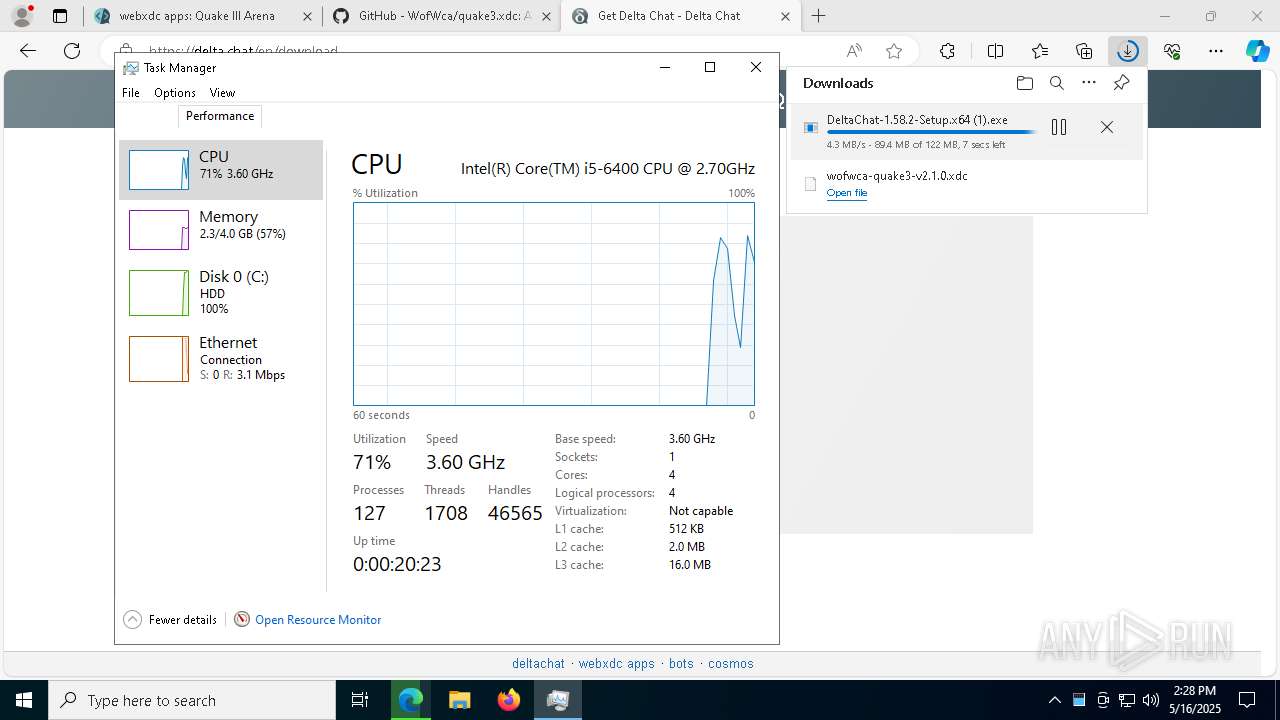Open Task Manager View menu
The image size is (1280, 720).
[x=222, y=93]
